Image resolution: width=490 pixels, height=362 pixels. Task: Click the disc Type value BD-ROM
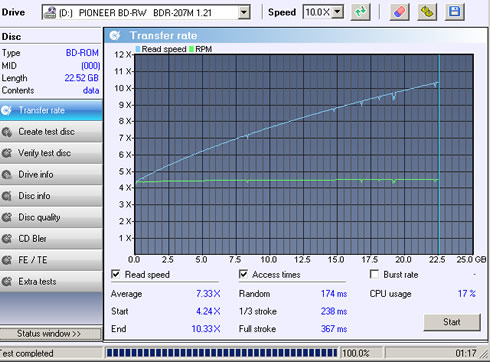point(82,53)
